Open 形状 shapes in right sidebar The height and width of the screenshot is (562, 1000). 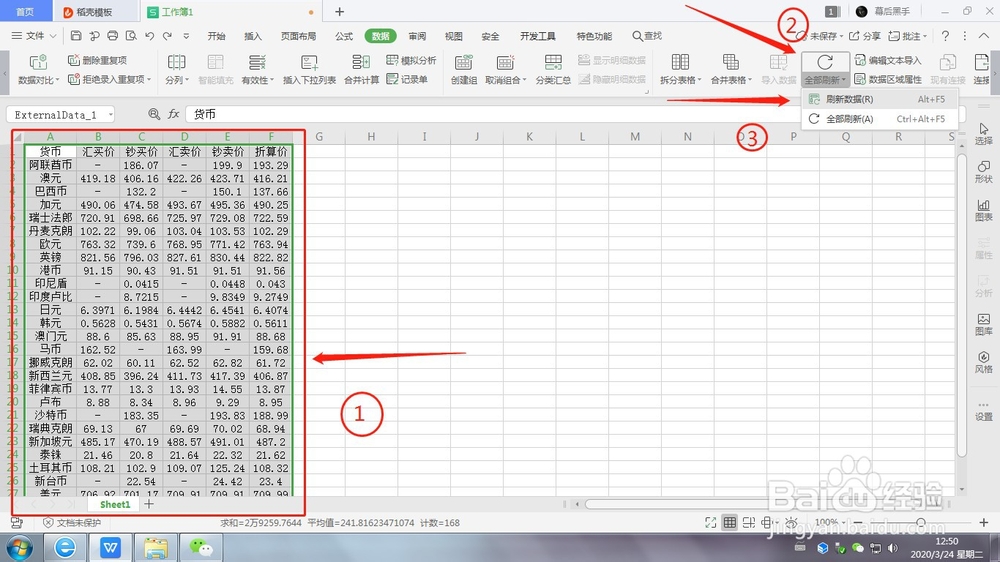point(983,172)
